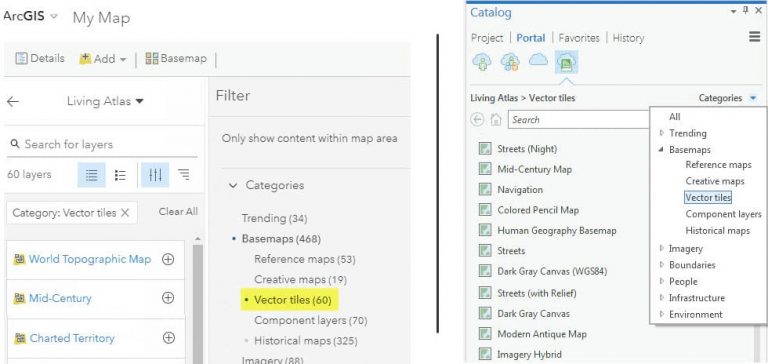This screenshot has height=364, width=768.
Task: Select Historical maps (325) filter
Action: pyautogui.click(x=306, y=340)
